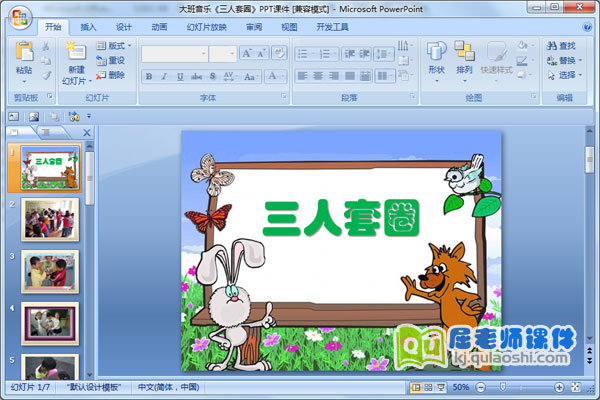Open the font size combo box
The image size is (600, 400).
click(x=223, y=54)
